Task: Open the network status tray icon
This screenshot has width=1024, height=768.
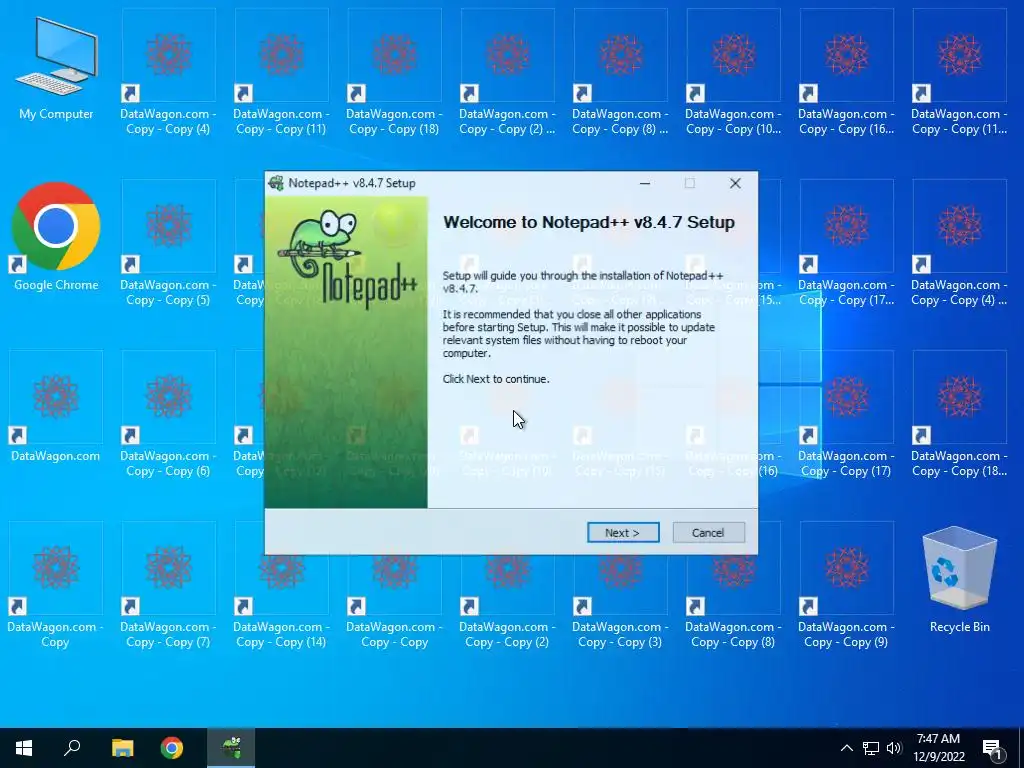Action: point(871,748)
